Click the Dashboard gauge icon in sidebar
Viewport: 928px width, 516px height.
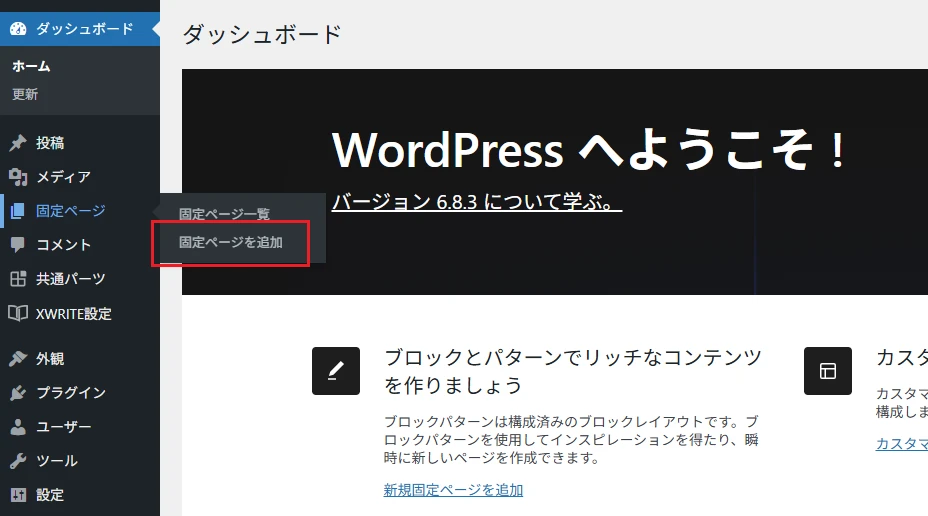18,29
